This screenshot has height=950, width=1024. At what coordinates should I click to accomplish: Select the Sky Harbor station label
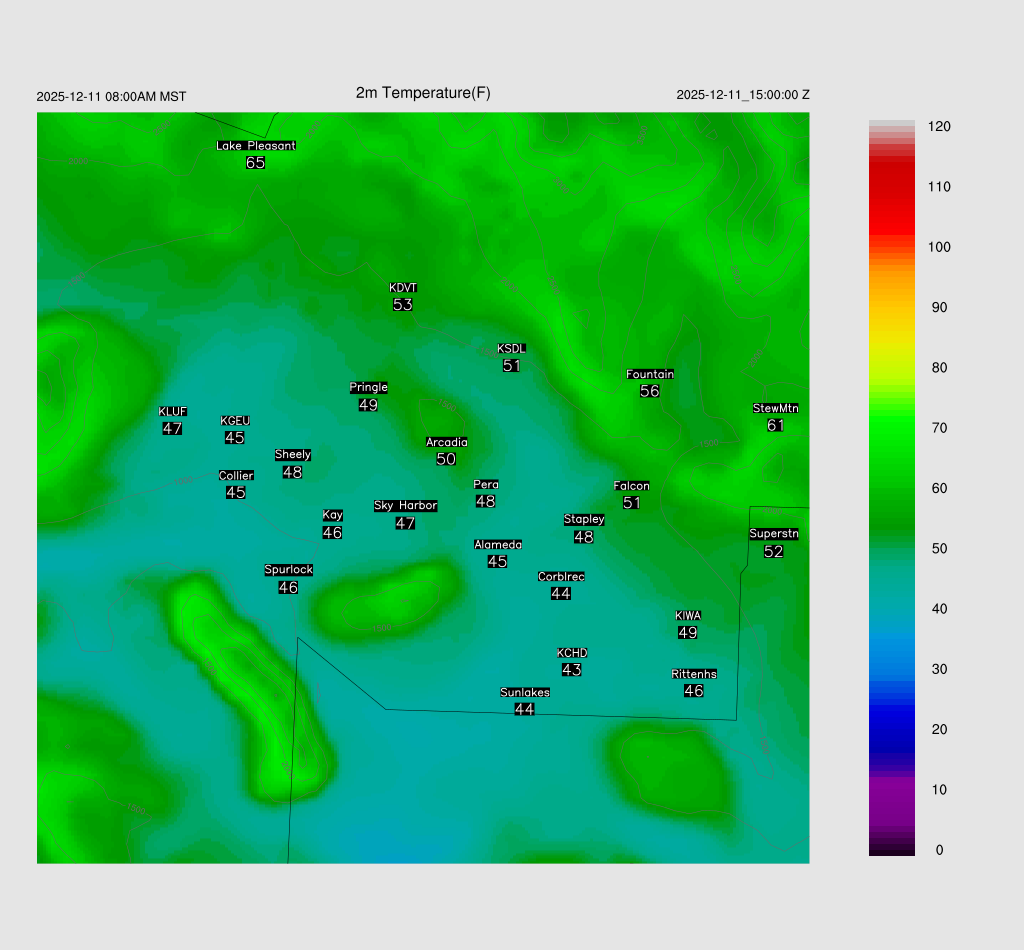click(x=405, y=506)
